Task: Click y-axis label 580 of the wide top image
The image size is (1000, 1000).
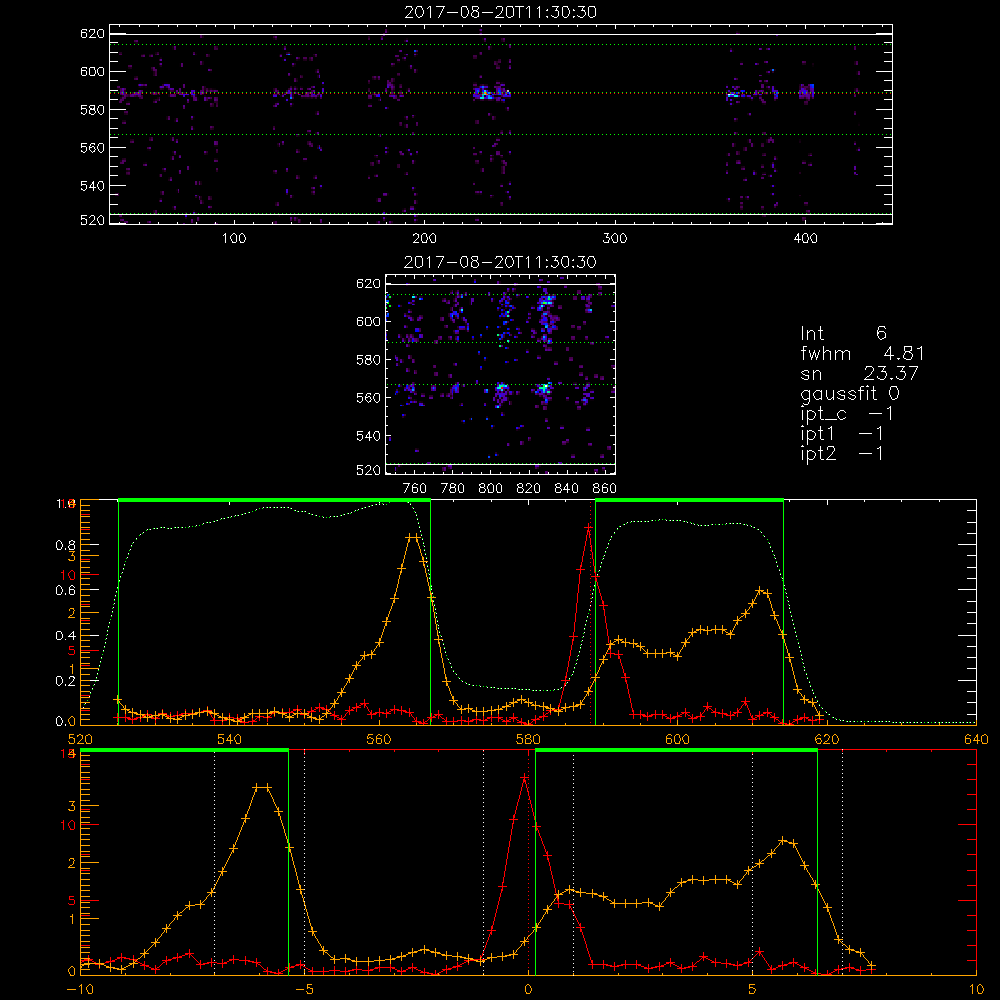Action: [92, 110]
